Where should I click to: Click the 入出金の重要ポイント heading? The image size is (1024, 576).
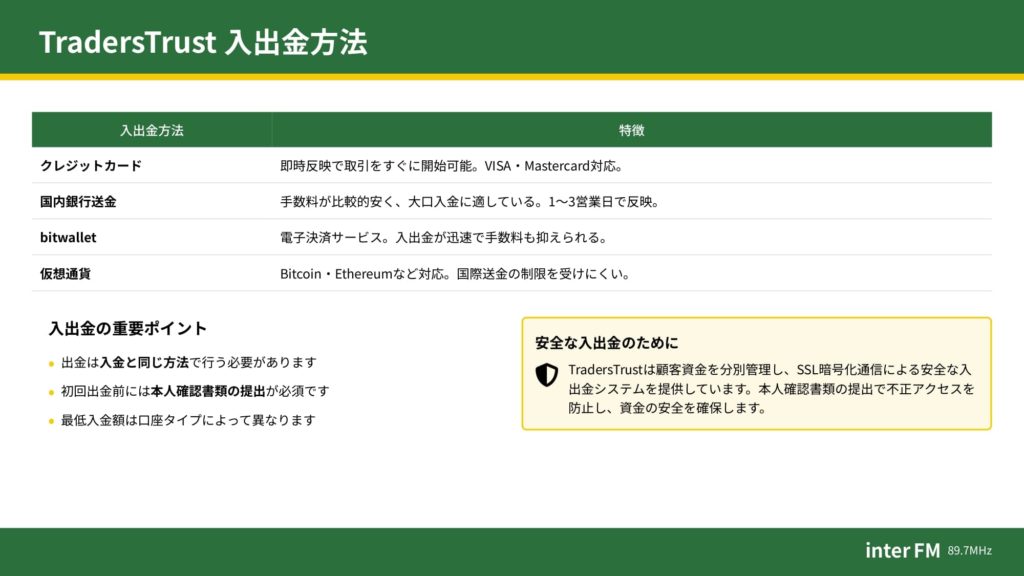[128, 328]
